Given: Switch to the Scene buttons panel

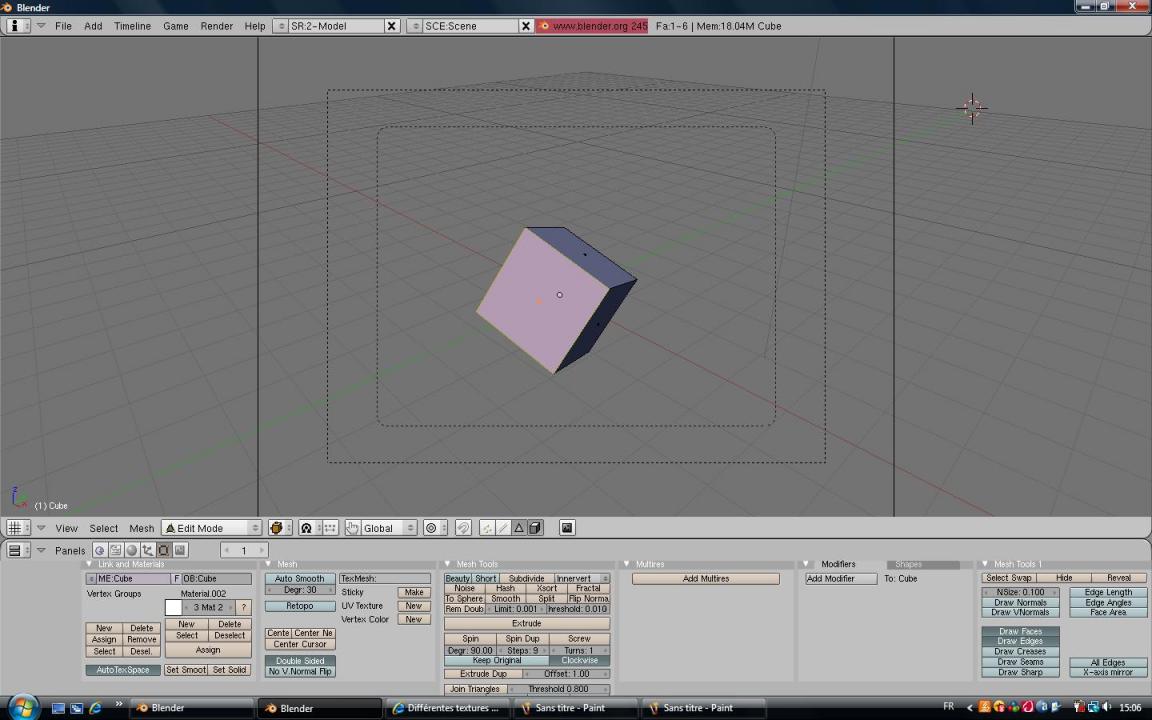Looking at the screenshot, I should 179,550.
